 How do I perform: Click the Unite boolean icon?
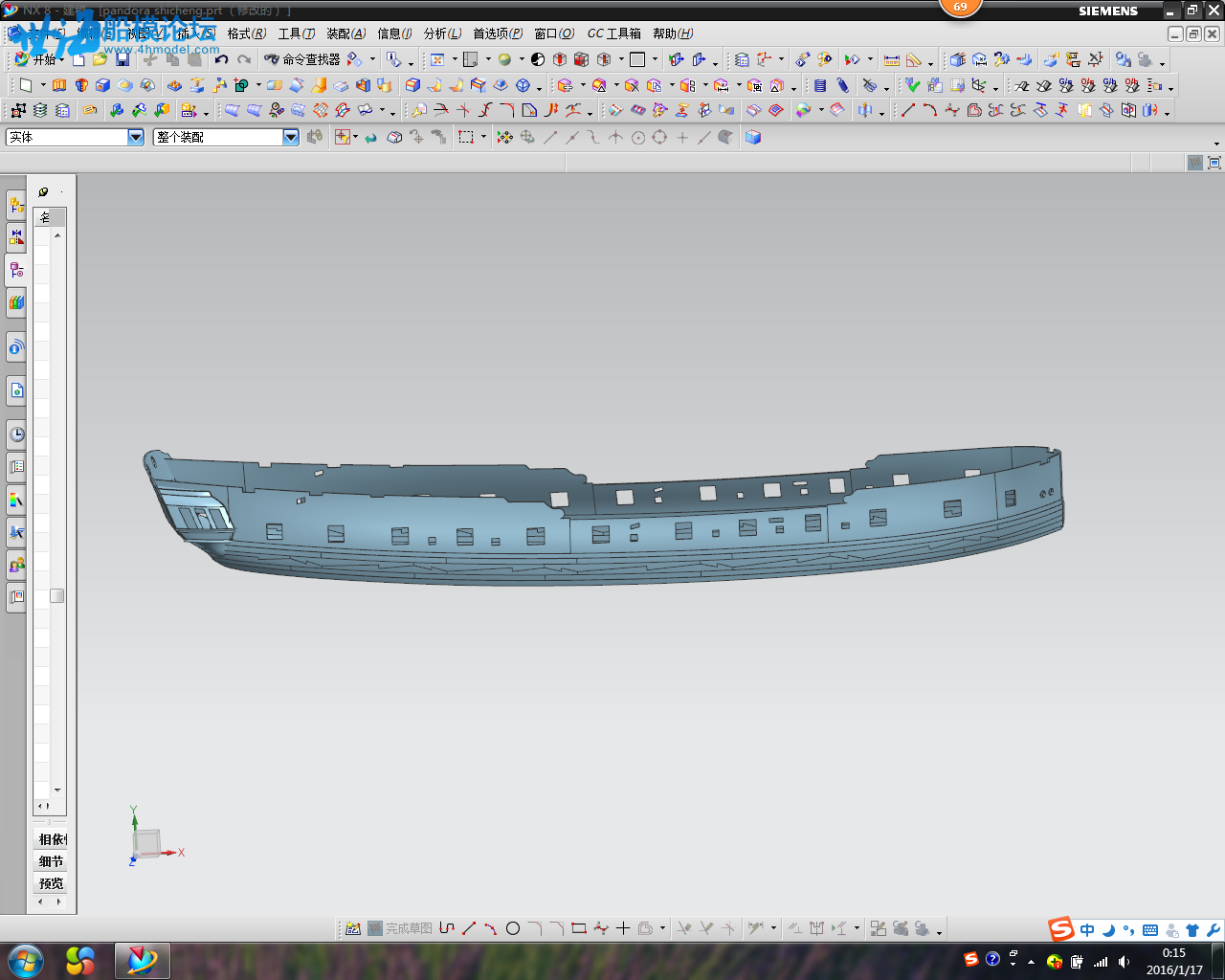click(241, 85)
